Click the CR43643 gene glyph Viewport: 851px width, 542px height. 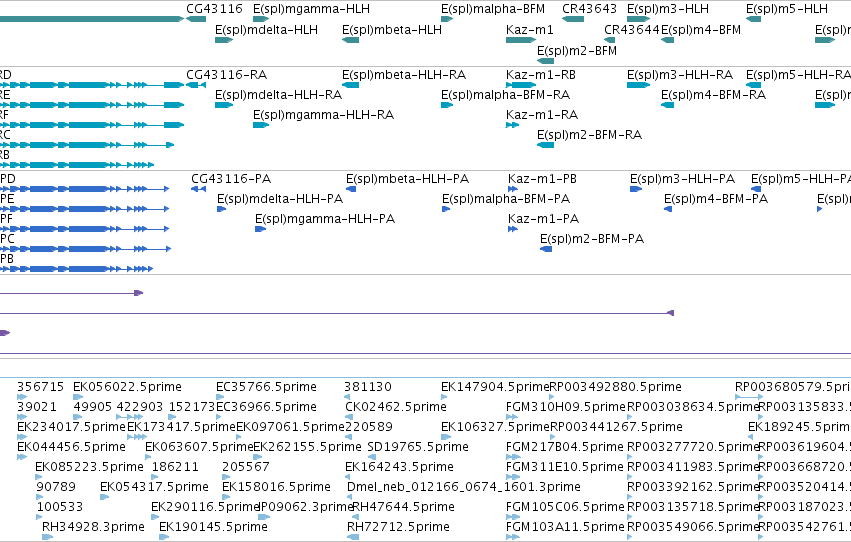(x=573, y=19)
